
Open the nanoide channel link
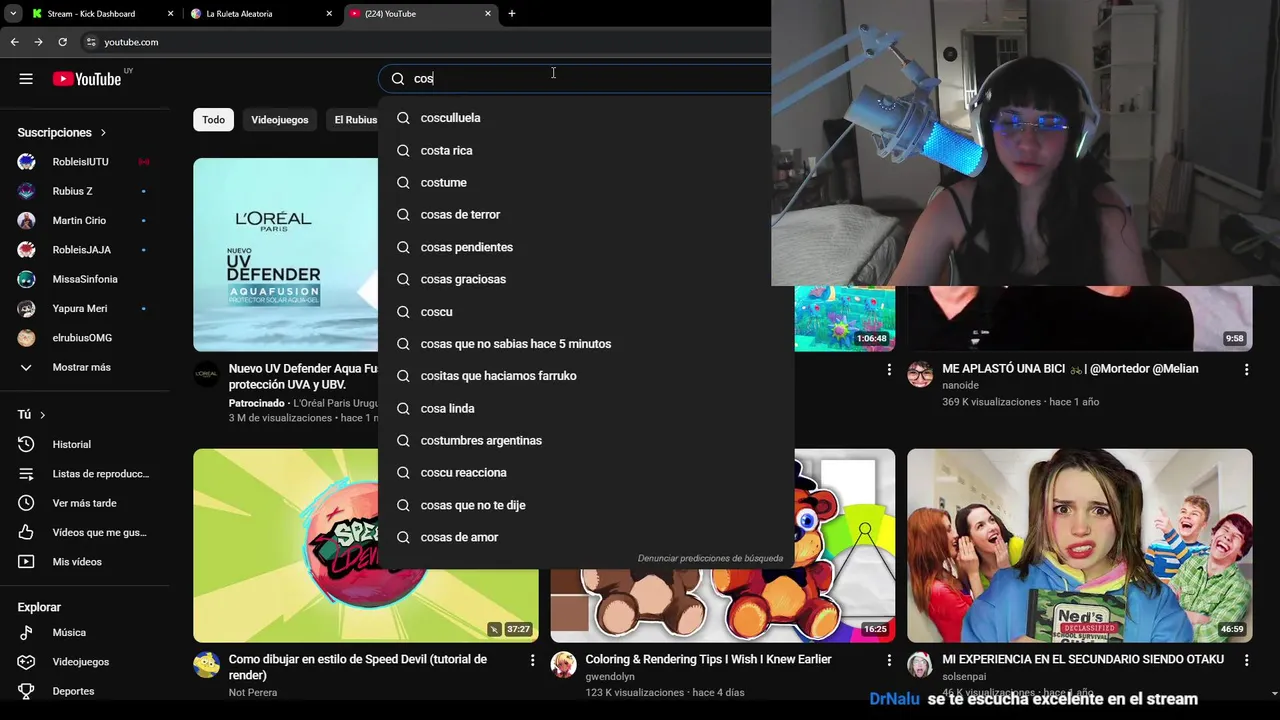tap(960, 386)
